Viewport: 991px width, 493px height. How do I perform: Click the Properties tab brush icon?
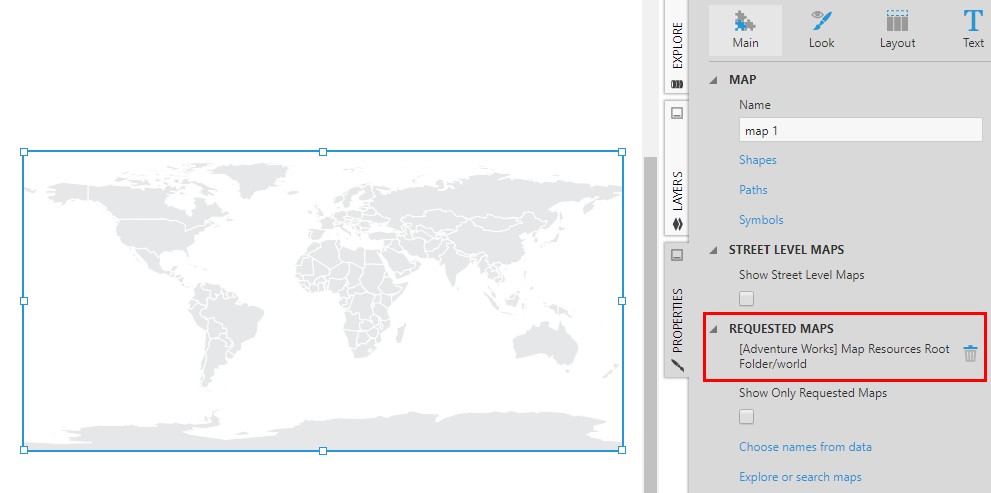point(677,365)
